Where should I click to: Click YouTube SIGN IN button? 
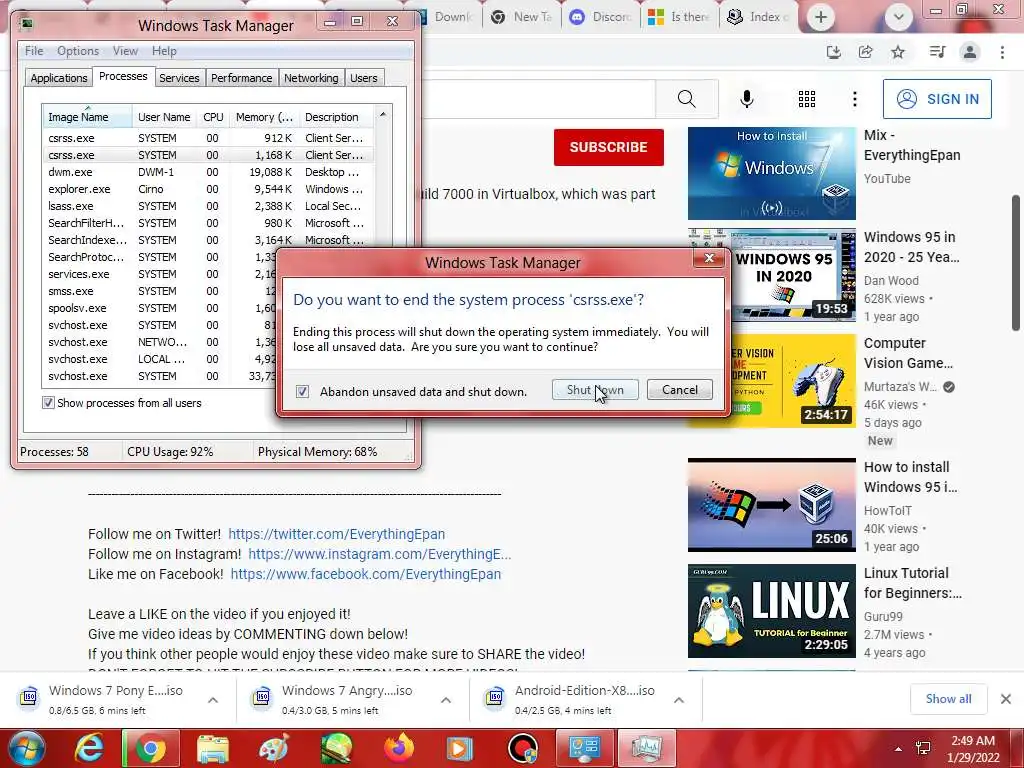[x=937, y=99]
